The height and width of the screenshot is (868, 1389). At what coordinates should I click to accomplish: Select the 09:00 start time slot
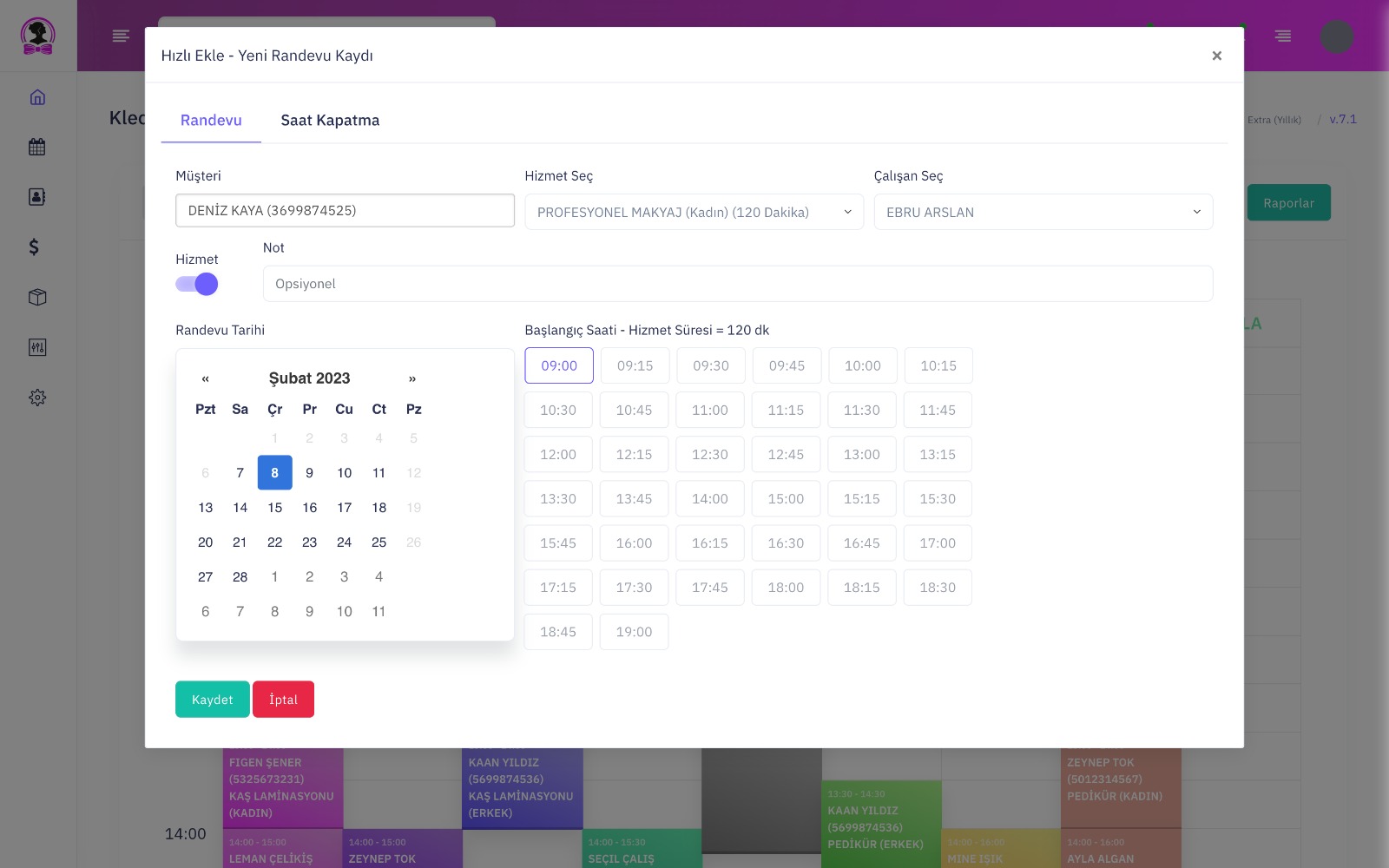pos(559,366)
